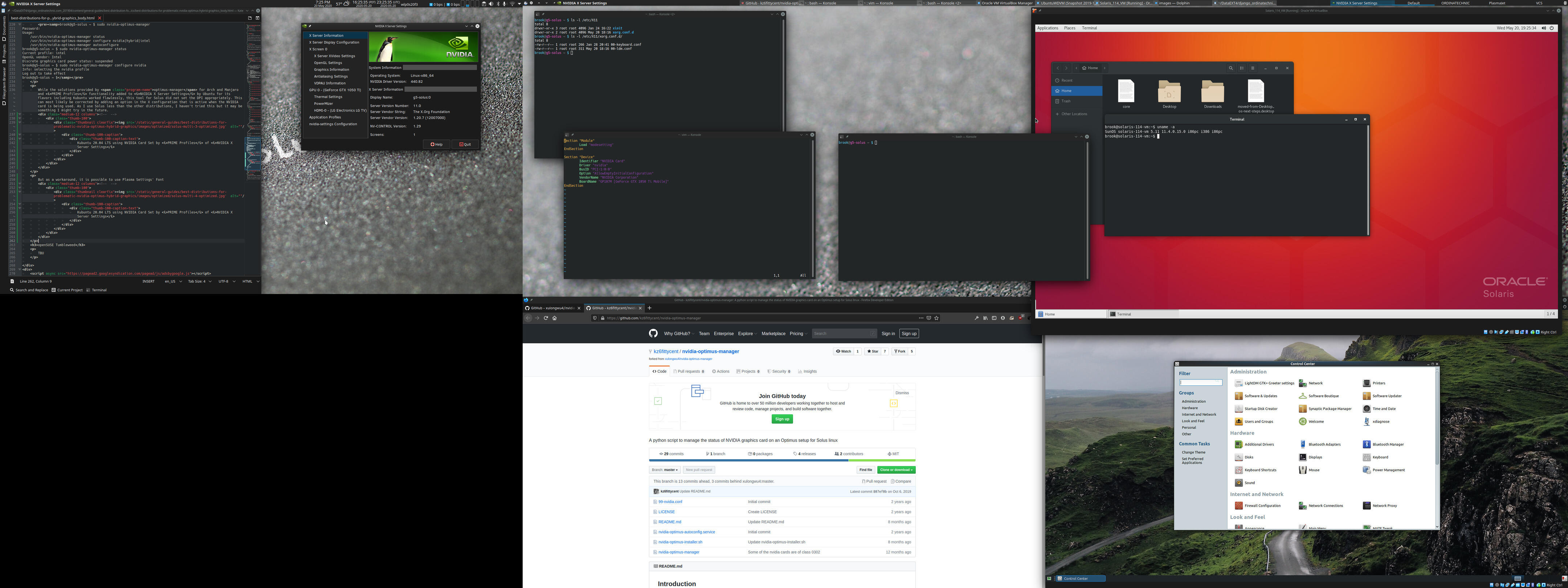Image resolution: width=1568 pixels, height=588 pixels.
Task: Open the Branch: master dropdown
Action: [x=665, y=470]
